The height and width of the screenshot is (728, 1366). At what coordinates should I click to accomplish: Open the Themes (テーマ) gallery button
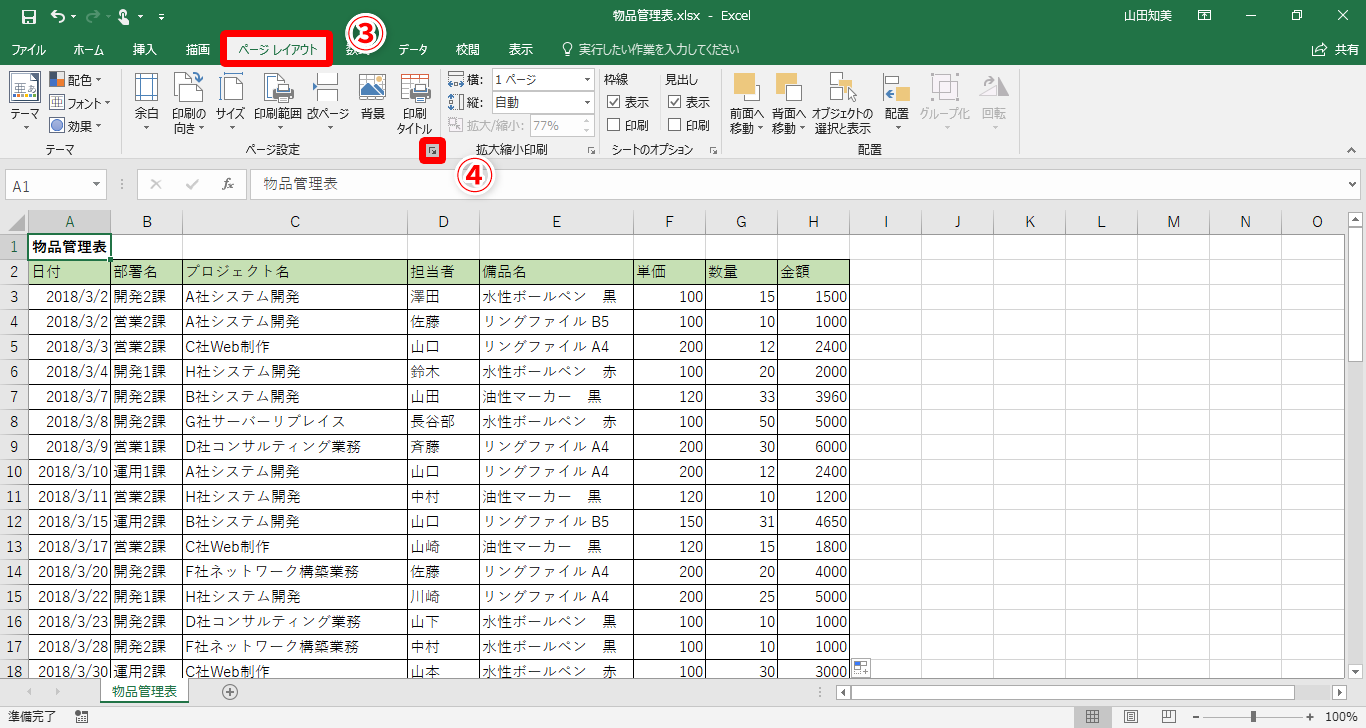[x=25, y=101]
